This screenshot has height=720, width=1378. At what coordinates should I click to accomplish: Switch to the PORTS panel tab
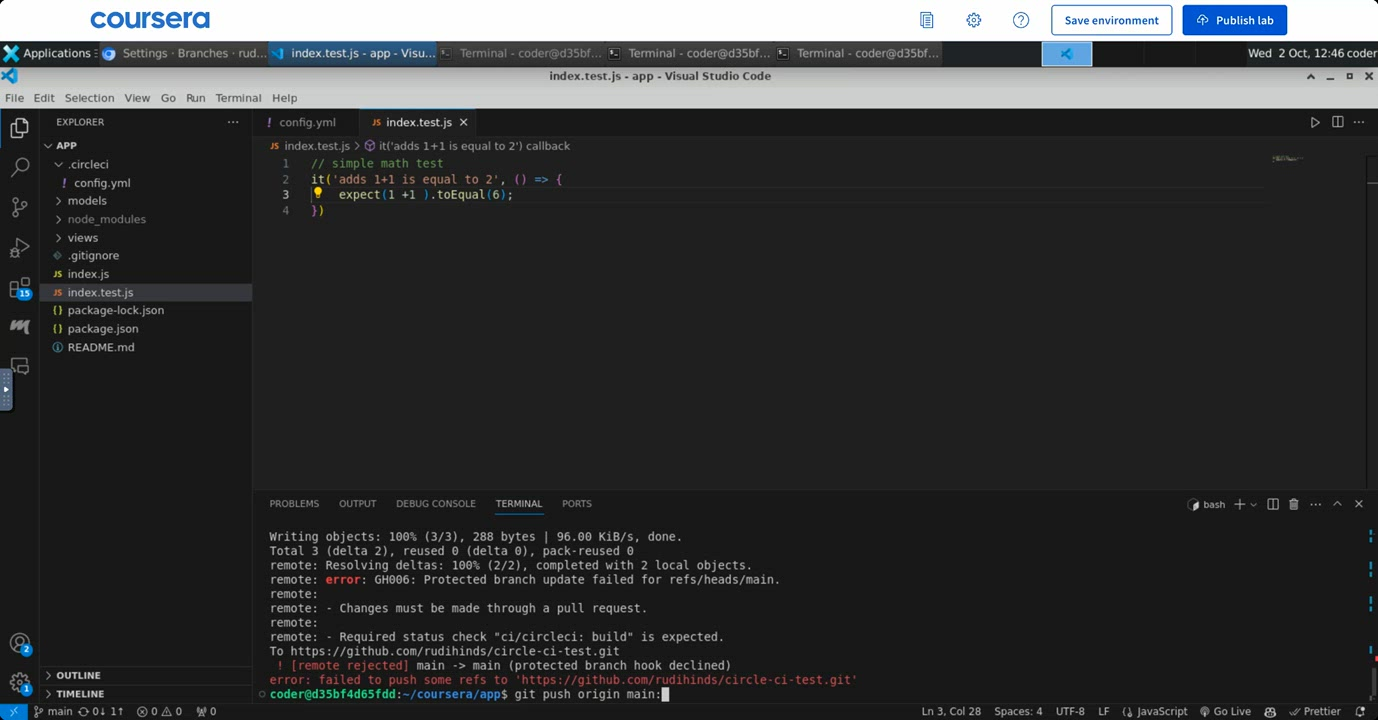577,504
